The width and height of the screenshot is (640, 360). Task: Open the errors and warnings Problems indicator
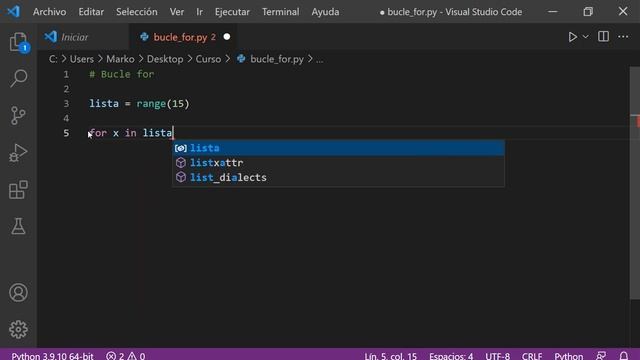click(x=126, y=356)
